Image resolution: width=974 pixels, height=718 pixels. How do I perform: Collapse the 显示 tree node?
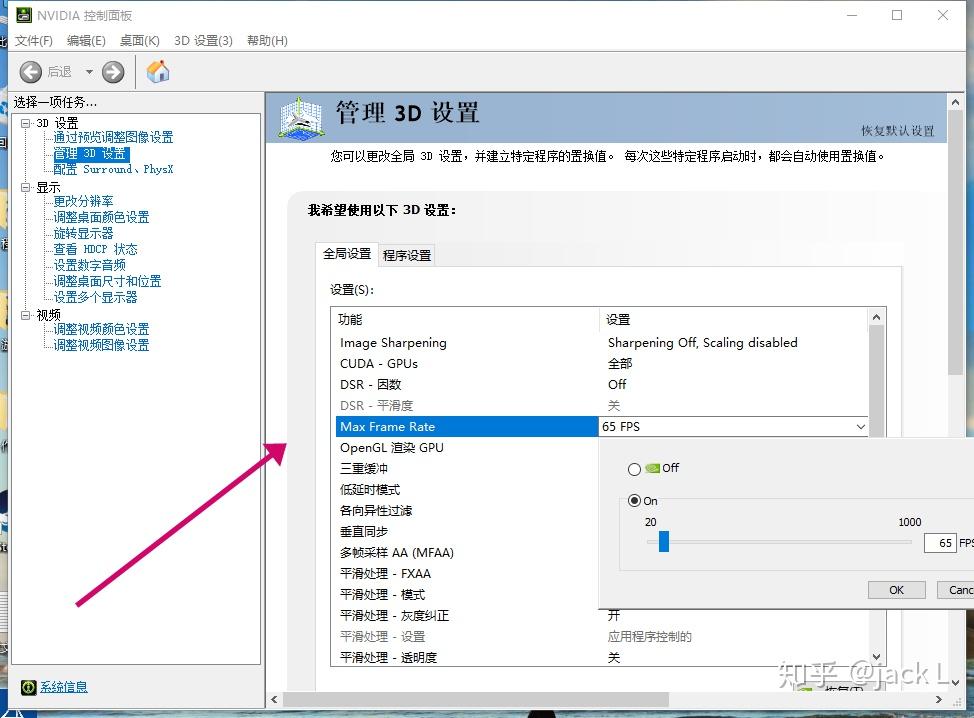coord(25,187)
